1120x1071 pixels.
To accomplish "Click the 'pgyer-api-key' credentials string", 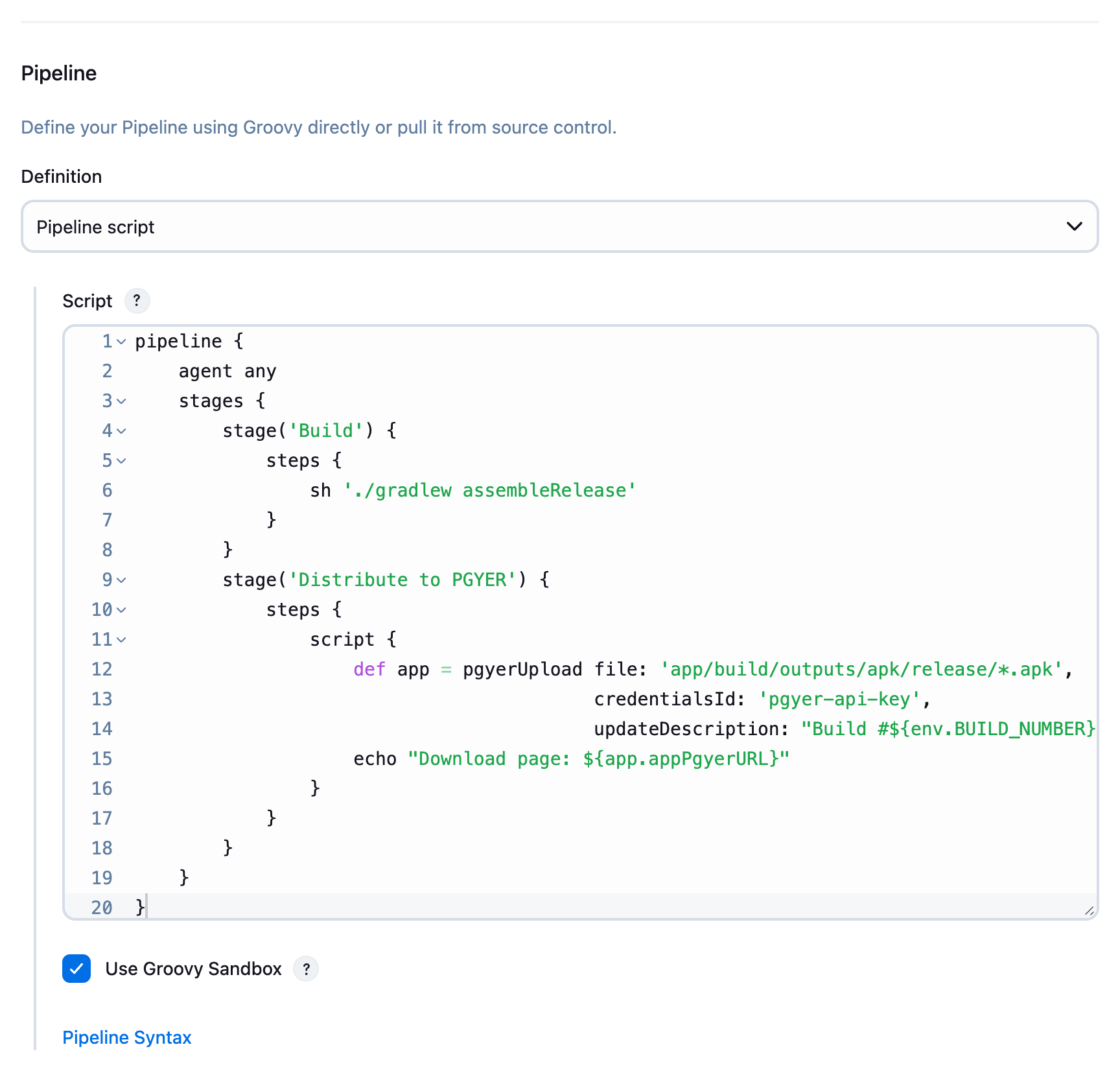I will click(x=839, y=700).
